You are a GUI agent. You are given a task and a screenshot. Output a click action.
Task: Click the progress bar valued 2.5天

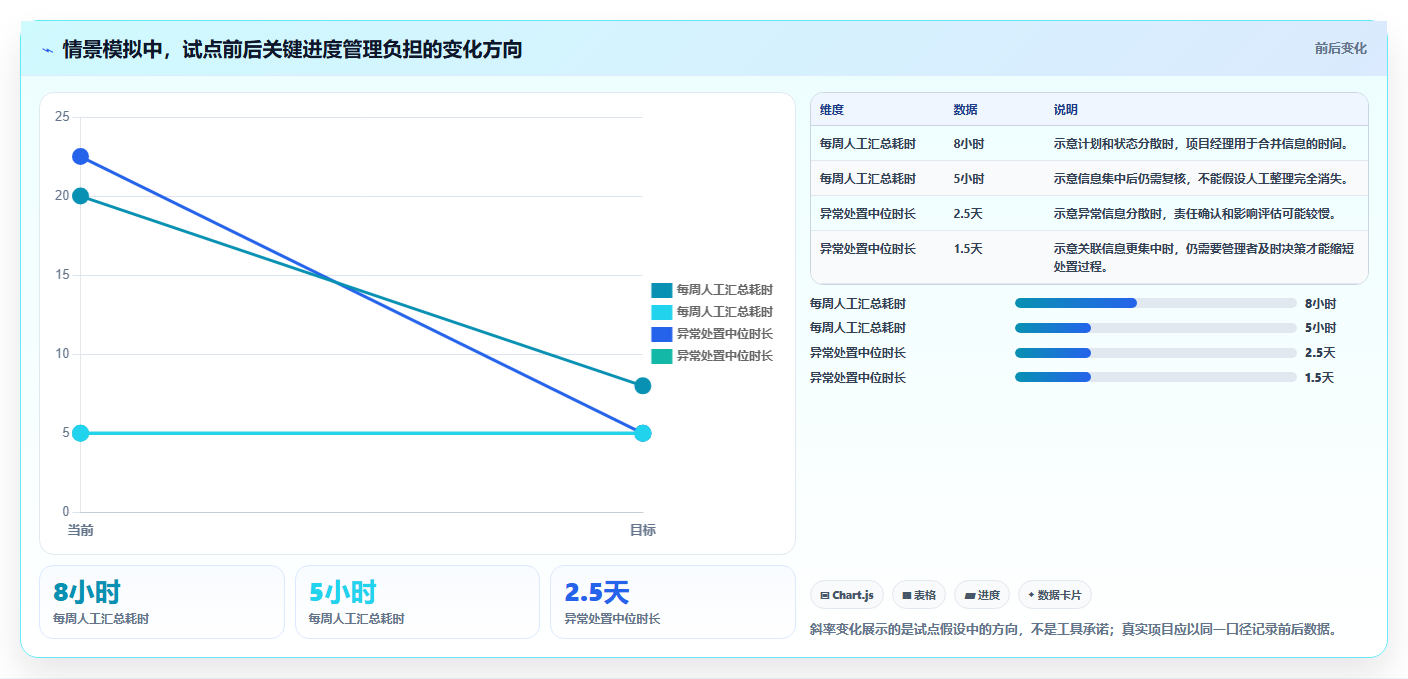click(1156, 353)
